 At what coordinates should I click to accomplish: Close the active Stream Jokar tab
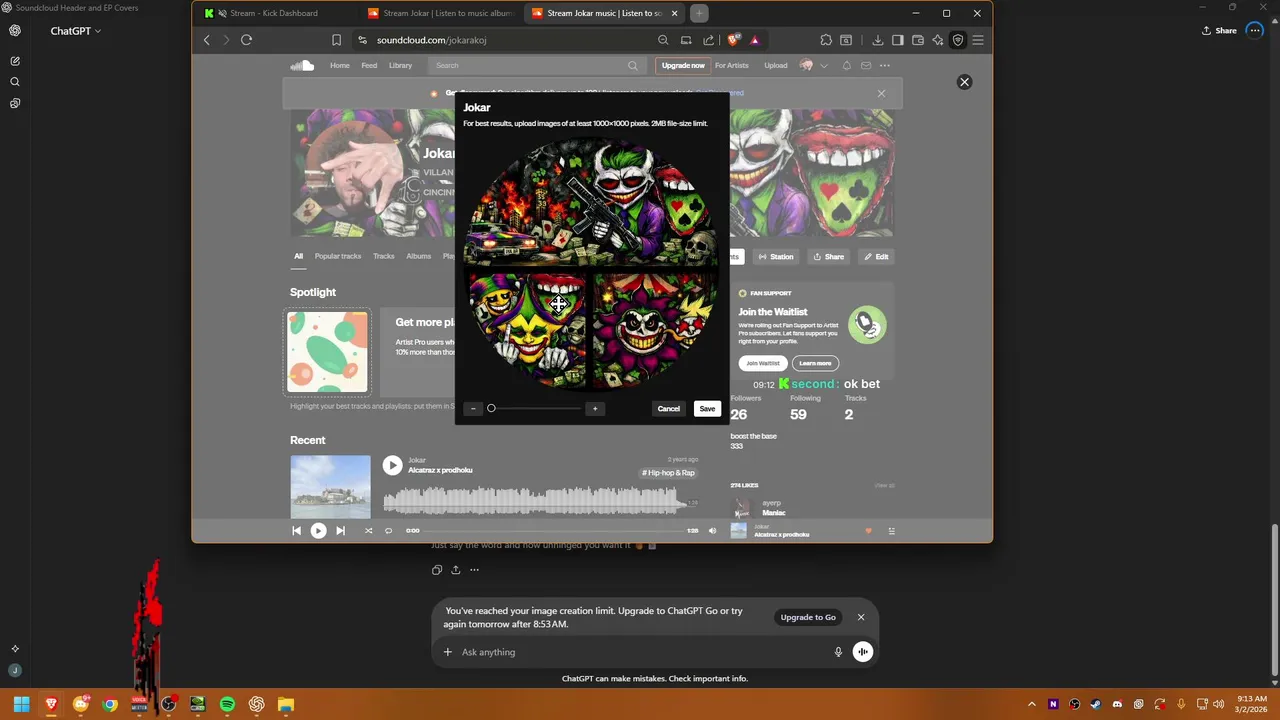click(x=674, y=13)
